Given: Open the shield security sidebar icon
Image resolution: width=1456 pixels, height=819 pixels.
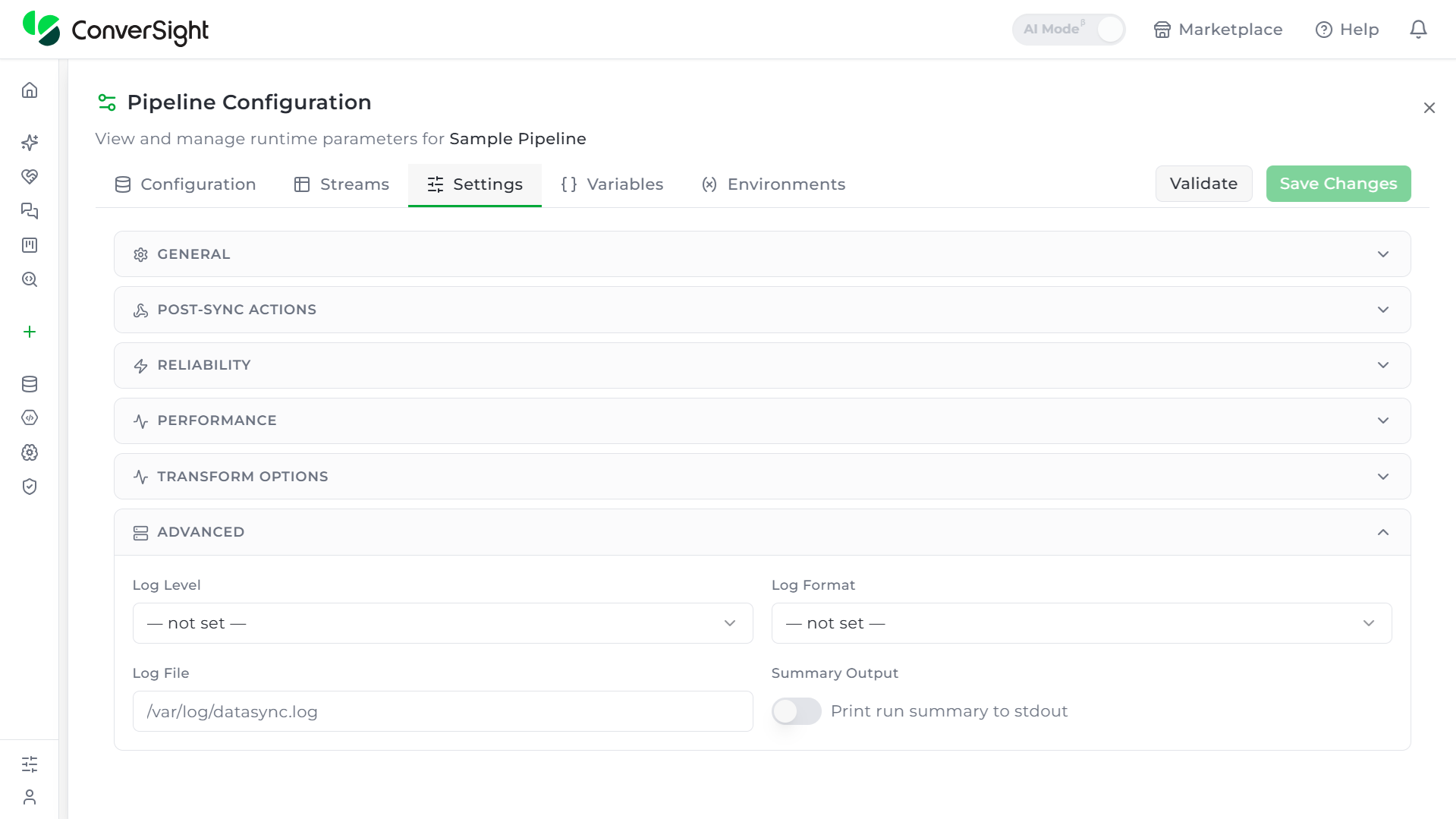Looking at the screenshot, I should point(30,487).
